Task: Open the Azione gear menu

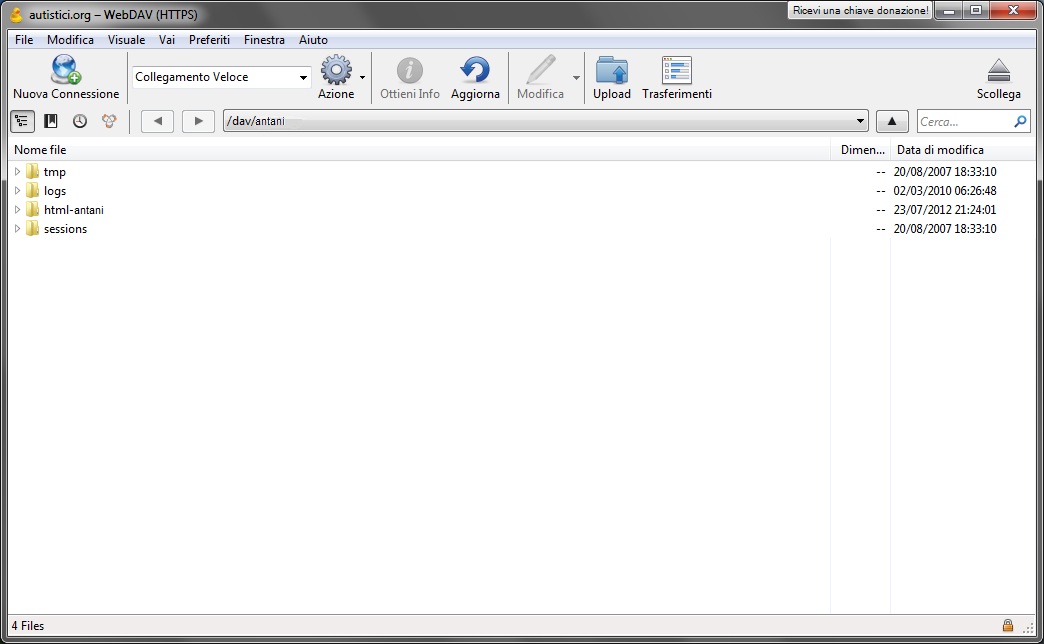Action: (x=336, y=71)
